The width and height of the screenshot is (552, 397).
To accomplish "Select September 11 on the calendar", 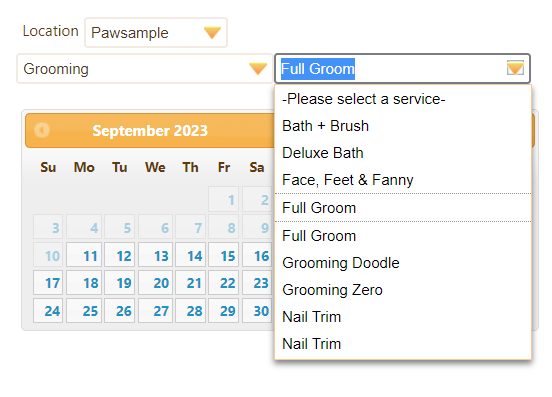I will tap(84, 255).
